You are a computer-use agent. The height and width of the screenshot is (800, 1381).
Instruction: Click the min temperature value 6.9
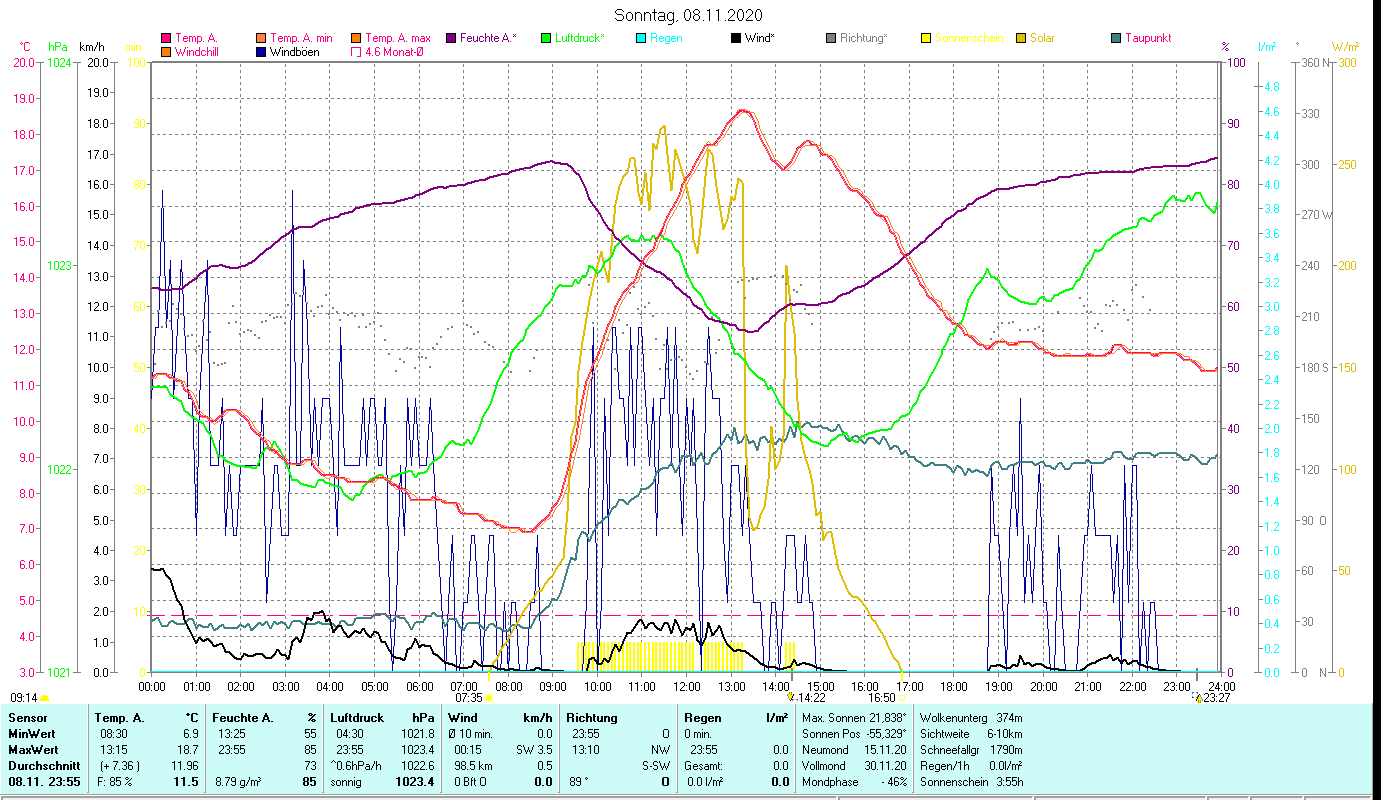click(191, 734)
